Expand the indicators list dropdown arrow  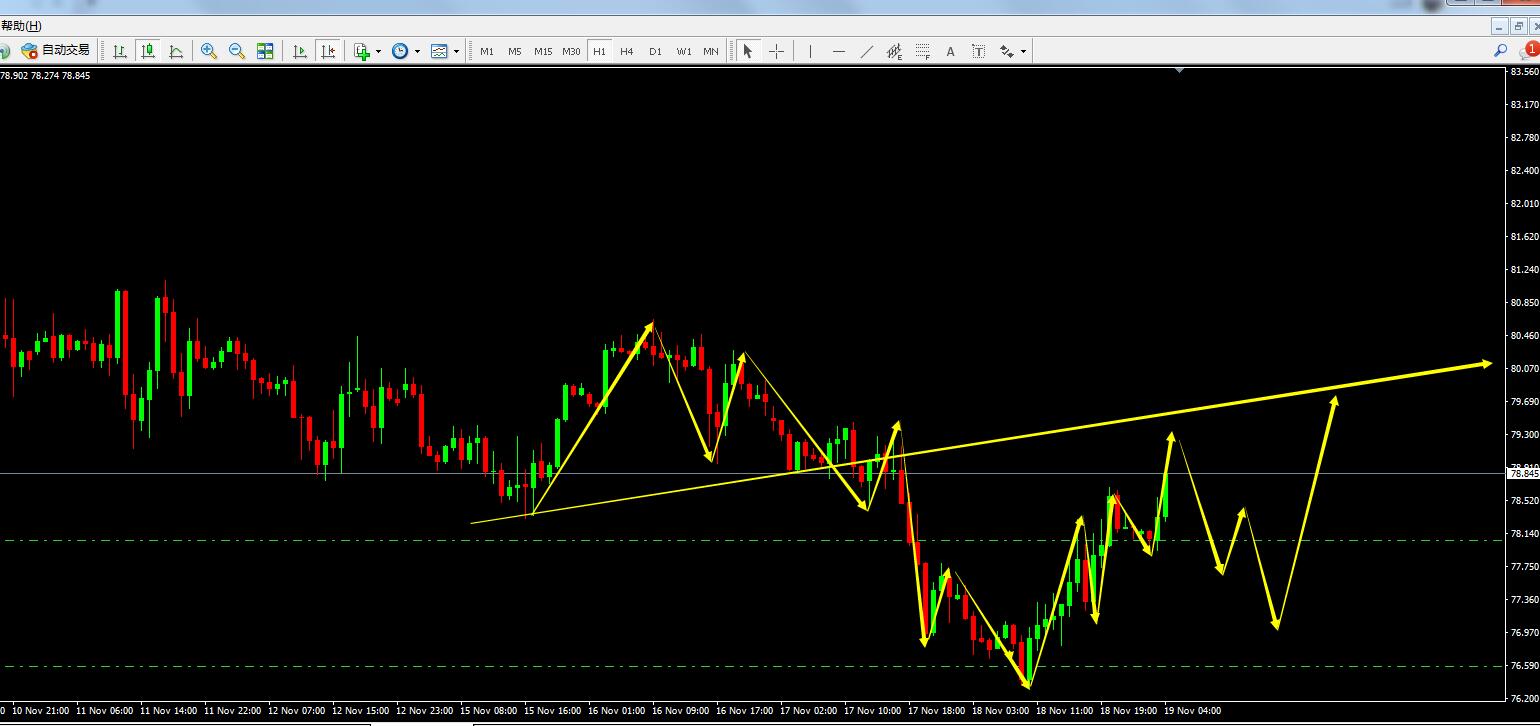click(378, 51)
